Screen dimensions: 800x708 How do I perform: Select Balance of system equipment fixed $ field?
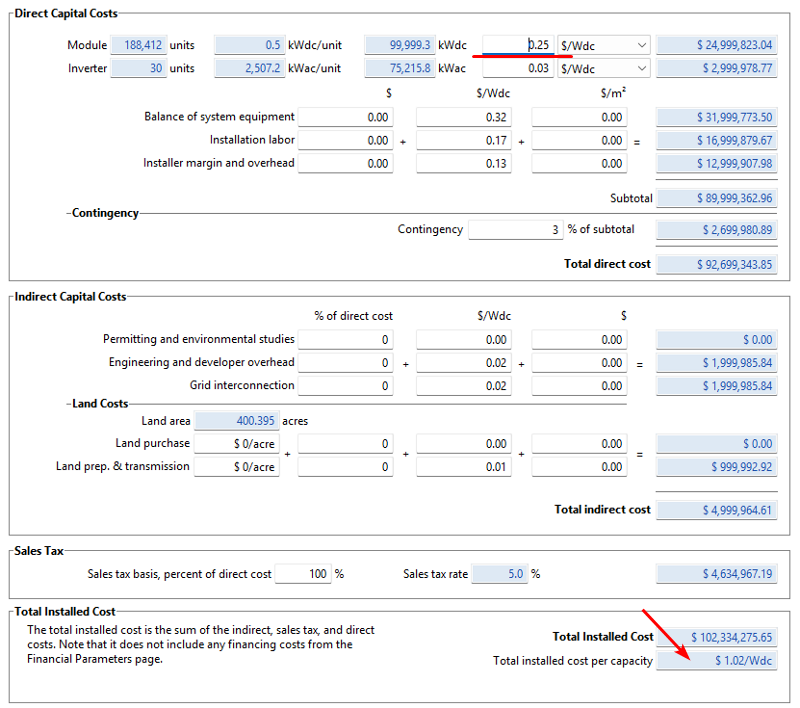(x=345, y=117)
